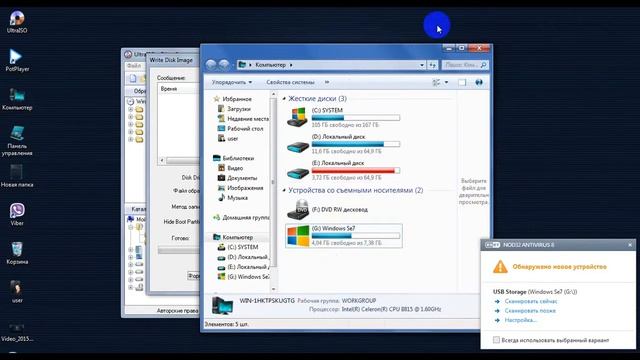Click Свойства системы in toolbar
The width and height of the screenshot is (640, 360).
click(290, 82)
